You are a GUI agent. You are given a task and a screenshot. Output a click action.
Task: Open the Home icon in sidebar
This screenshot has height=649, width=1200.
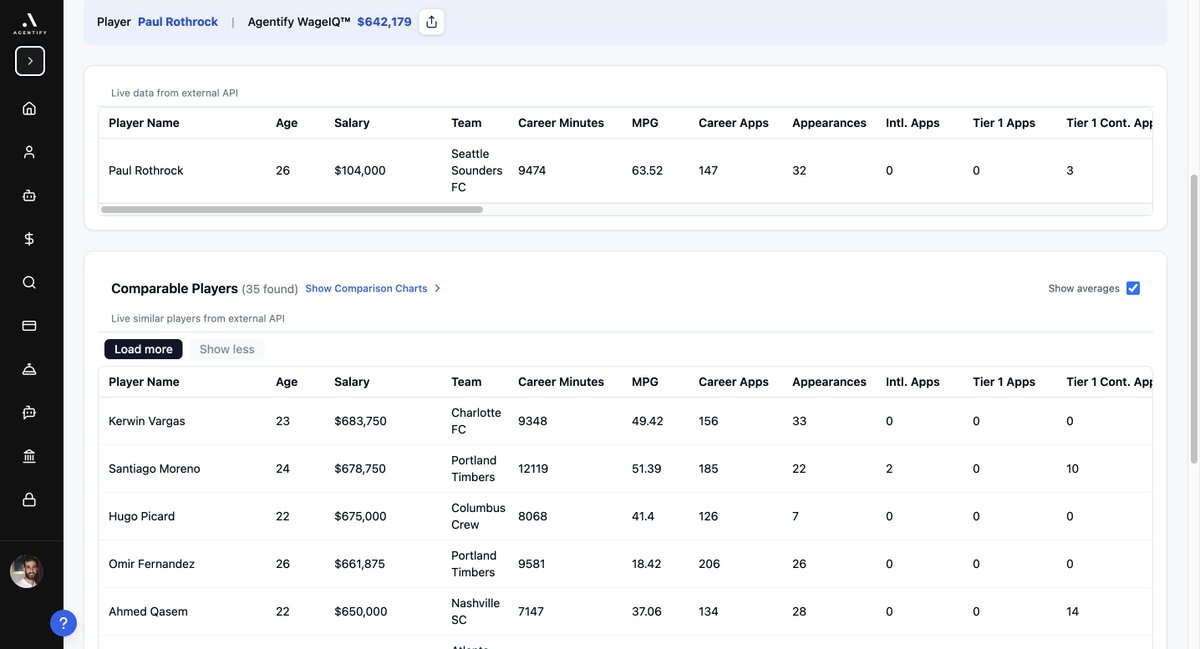[29, 108]
